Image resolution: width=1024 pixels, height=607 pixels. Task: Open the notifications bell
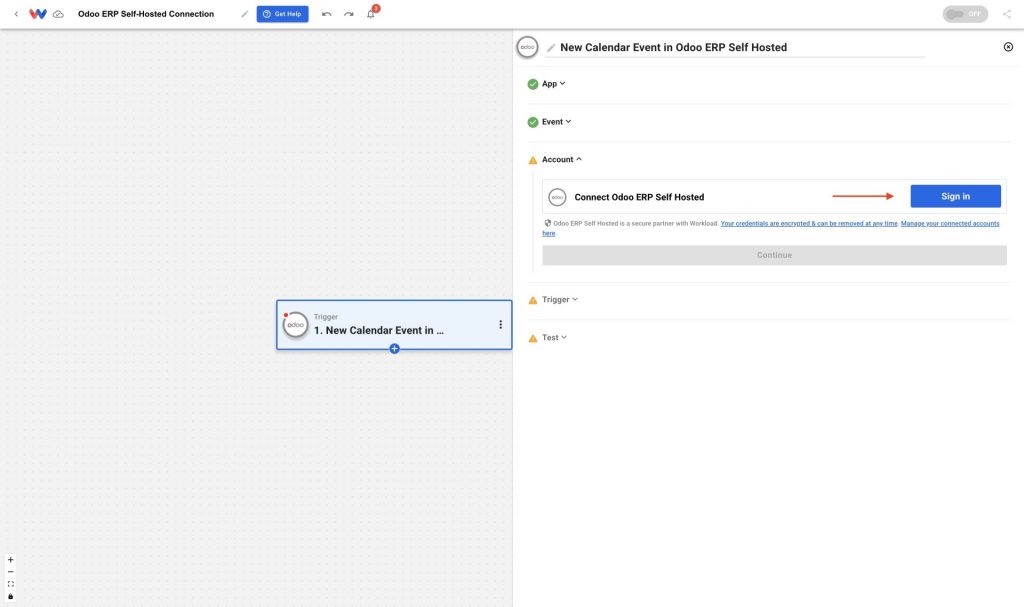(x=371, y=14)
